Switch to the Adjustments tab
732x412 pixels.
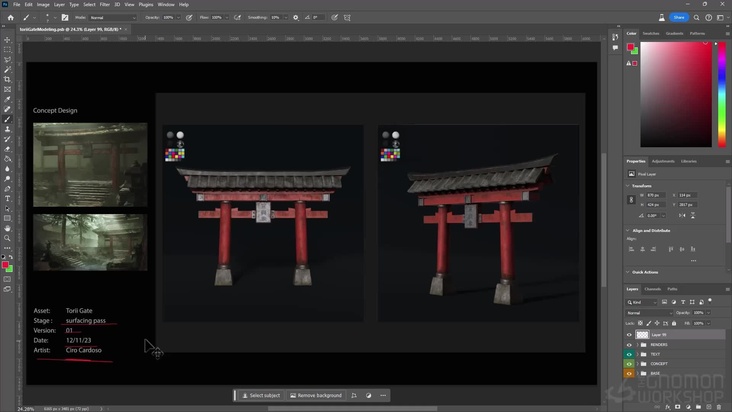click(663, 161)
